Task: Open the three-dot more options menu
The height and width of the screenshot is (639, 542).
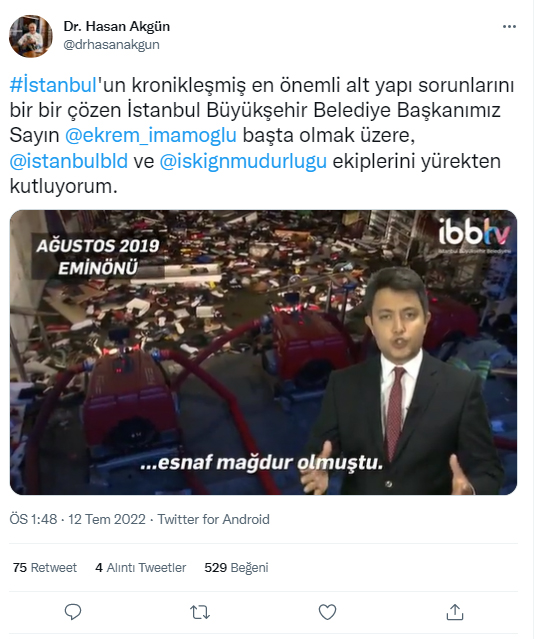Action: coord(509,27)
